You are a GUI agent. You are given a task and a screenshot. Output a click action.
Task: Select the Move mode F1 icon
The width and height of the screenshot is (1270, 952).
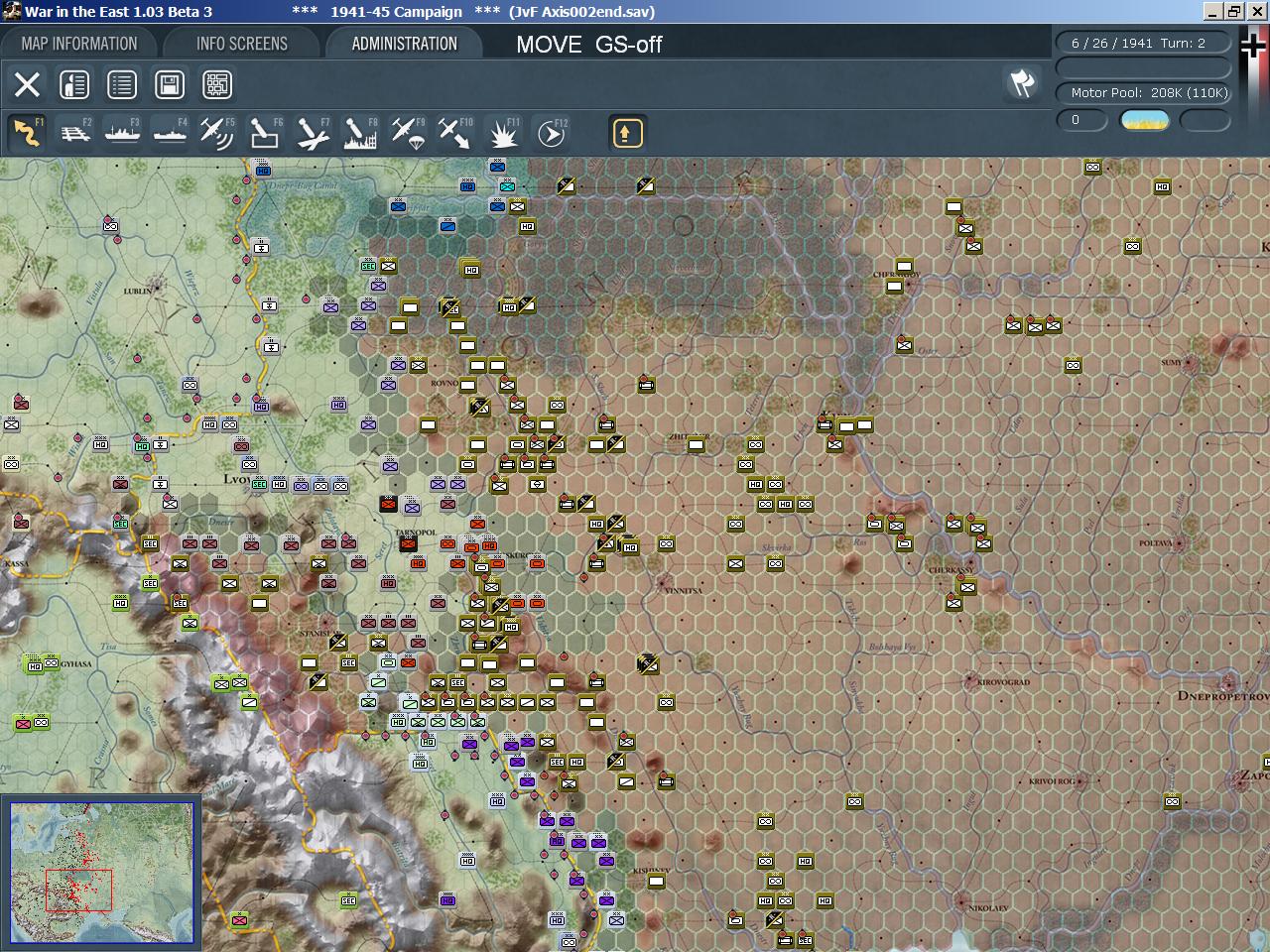pos(28,133)
